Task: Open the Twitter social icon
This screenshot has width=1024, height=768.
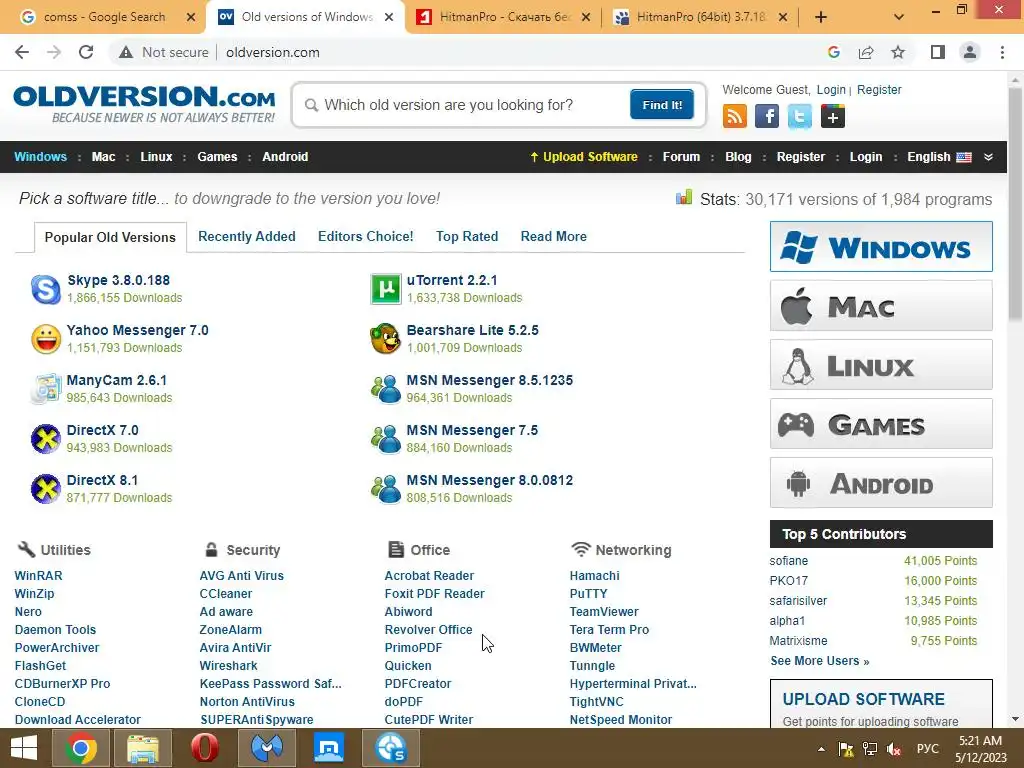Action: click(799, 117)
